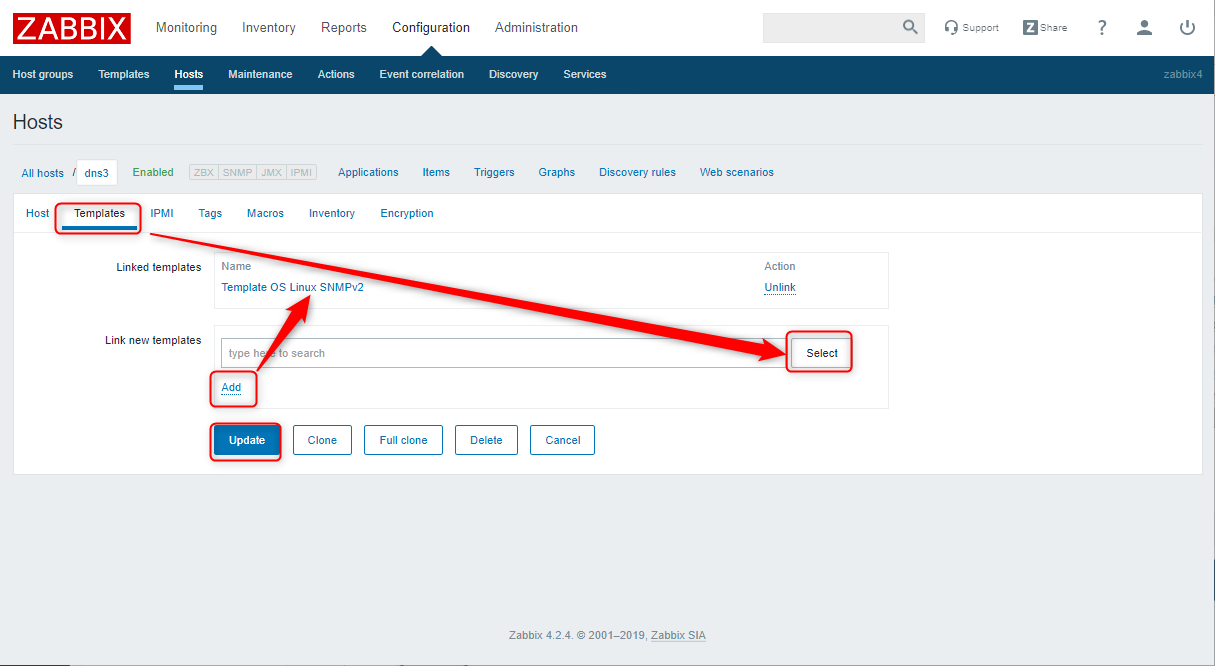
Task: Open the Share Z icon link
Action: [x=1045, y=28]
